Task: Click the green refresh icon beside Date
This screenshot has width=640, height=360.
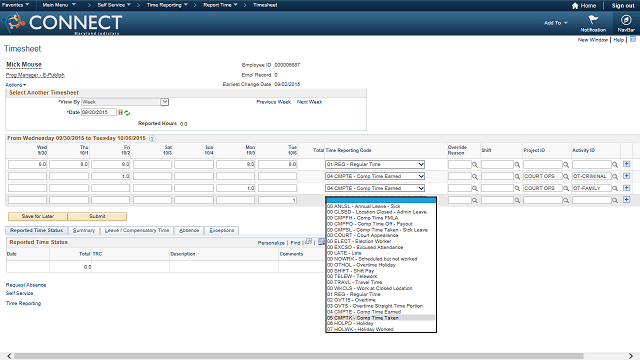Action: click(127, 113)
